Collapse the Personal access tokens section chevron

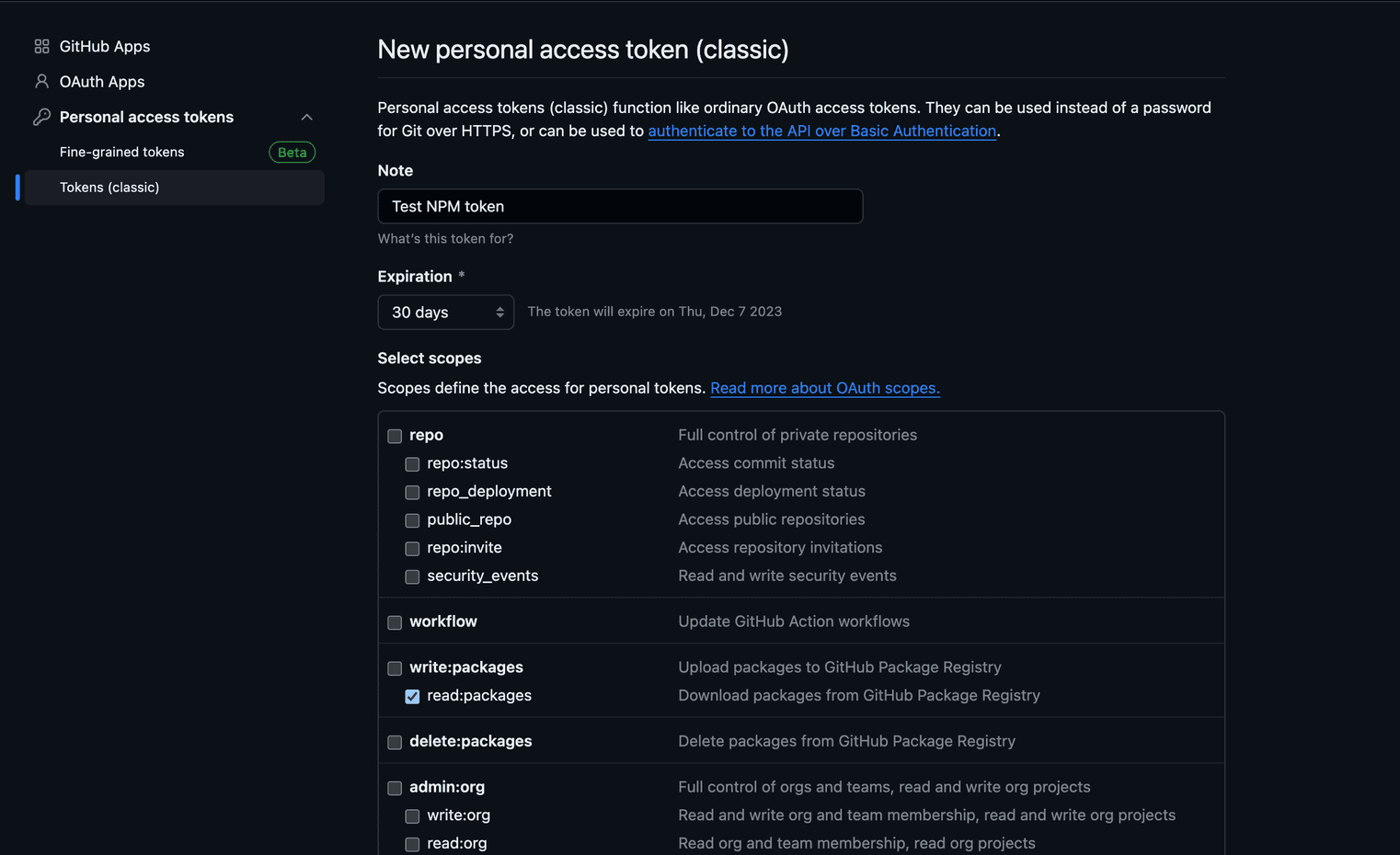click(x=307, y=117)
